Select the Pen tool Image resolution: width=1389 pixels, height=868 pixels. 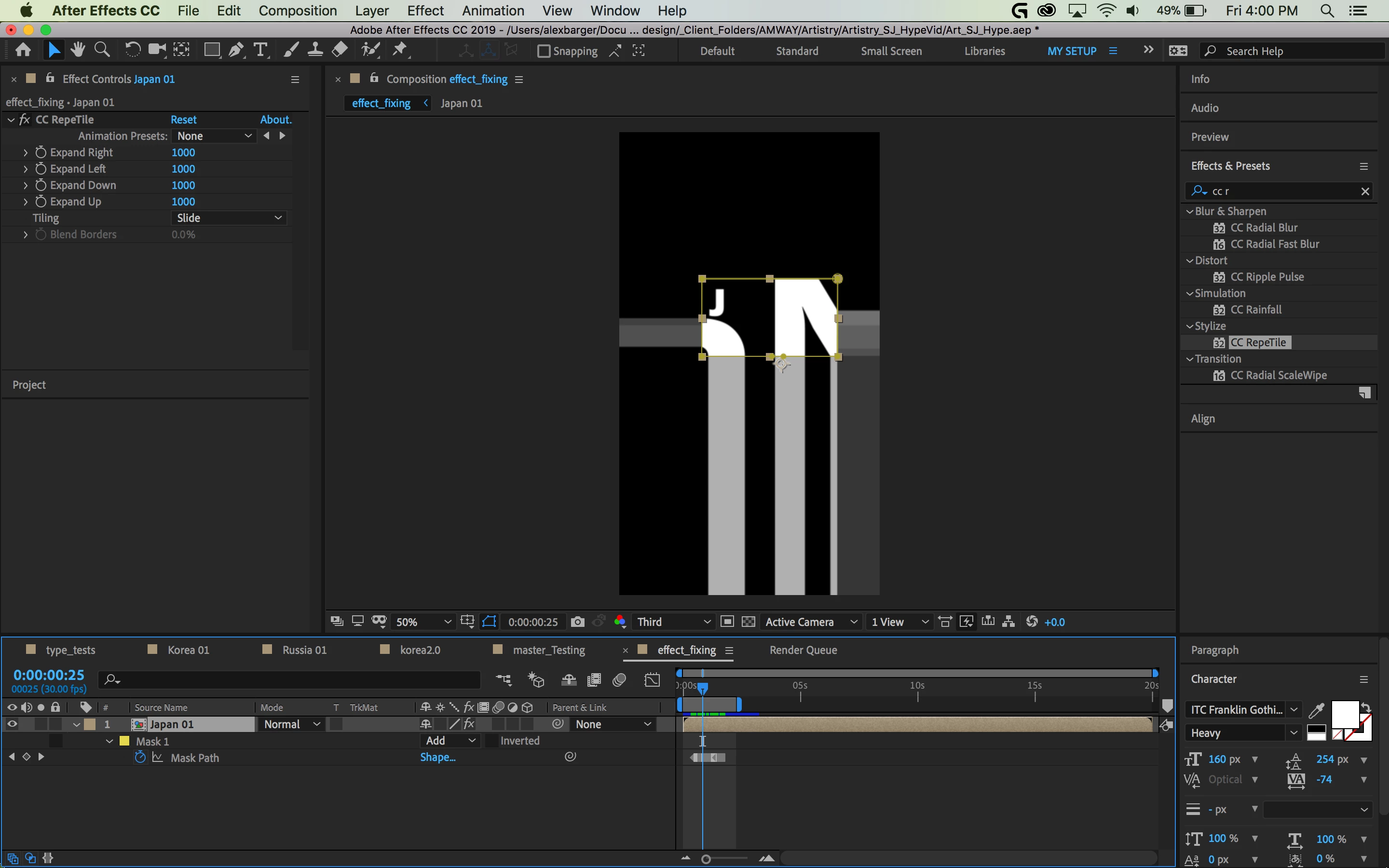pyautogui.click(x=235, y=51)
